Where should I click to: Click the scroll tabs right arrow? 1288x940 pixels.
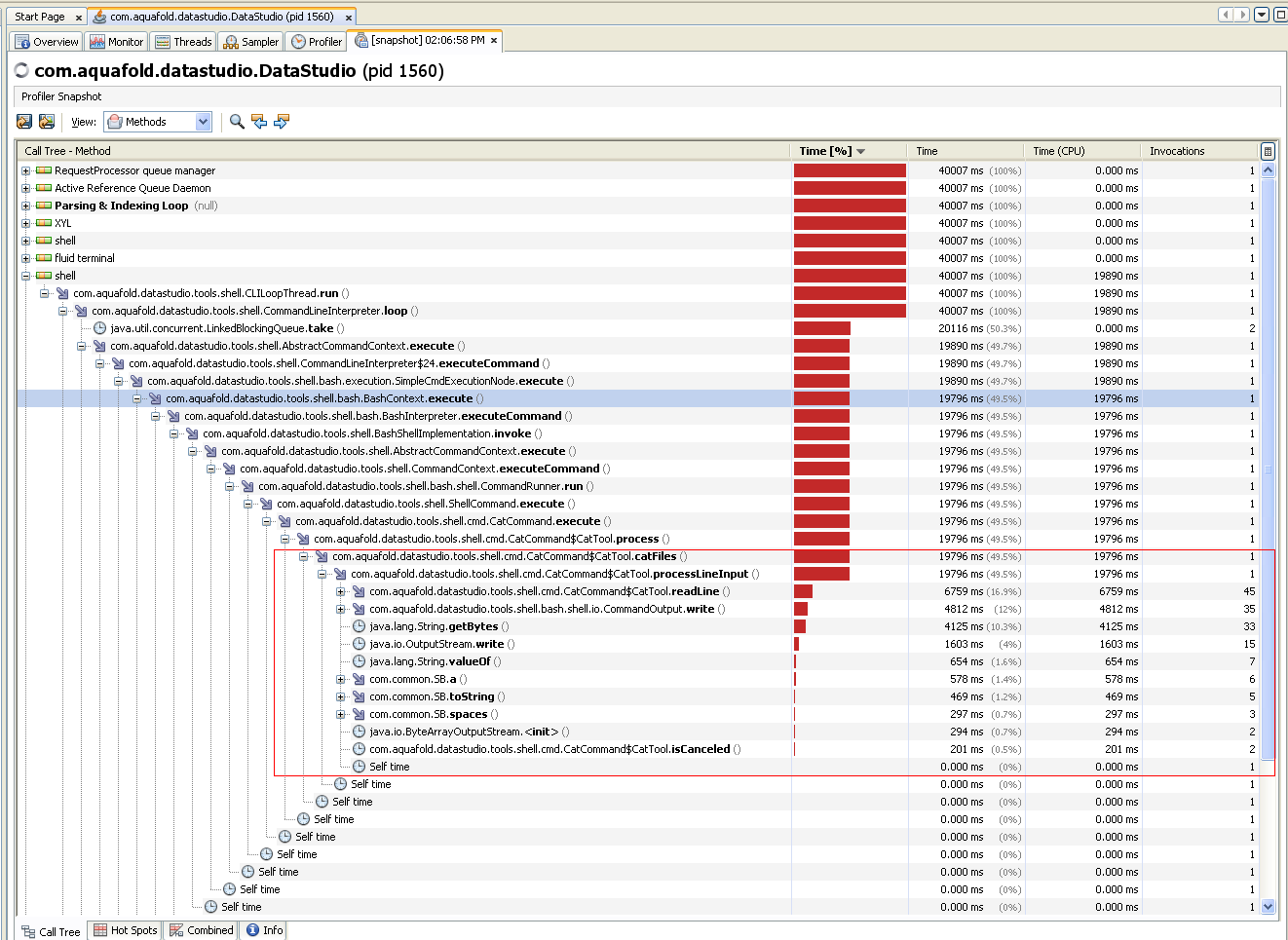pos(1242,15)
